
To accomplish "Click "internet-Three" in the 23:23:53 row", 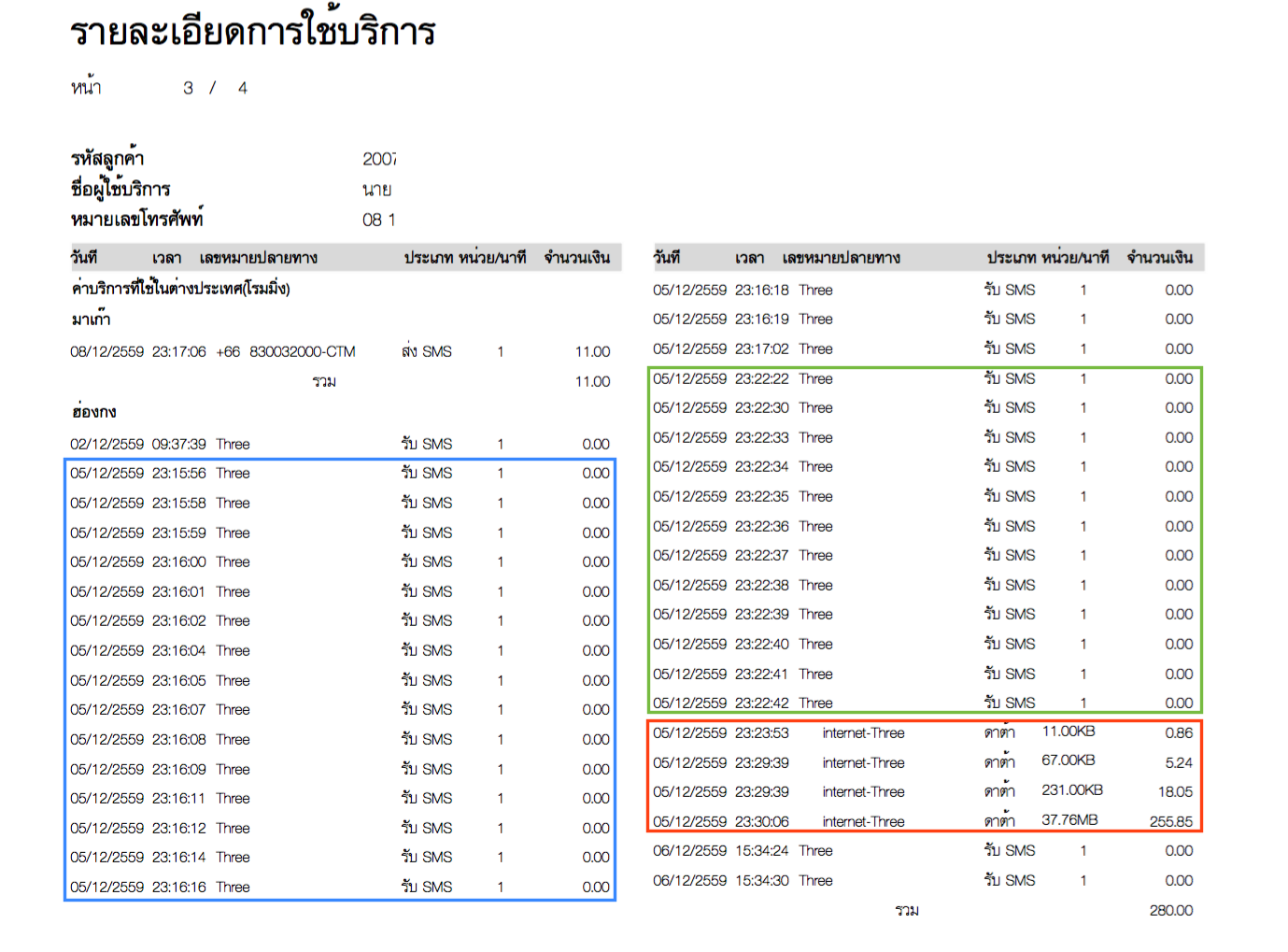I will point(864,733).
